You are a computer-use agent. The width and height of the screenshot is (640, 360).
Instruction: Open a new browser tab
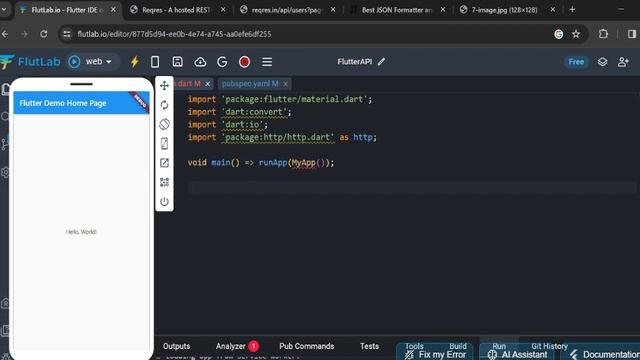pos(572,9)
